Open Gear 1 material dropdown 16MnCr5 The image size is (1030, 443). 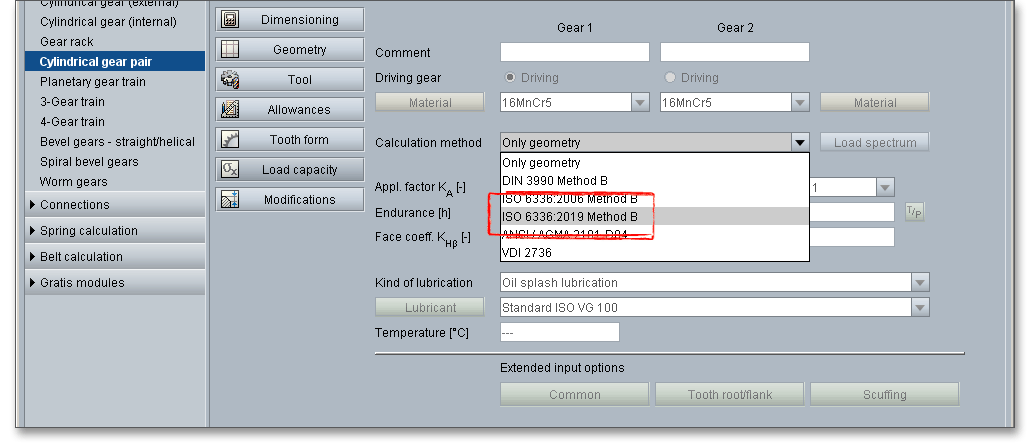click(x=640, y=103)
